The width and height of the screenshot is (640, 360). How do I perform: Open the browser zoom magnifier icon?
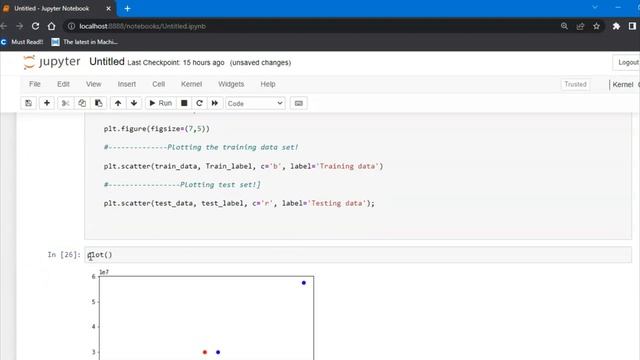[x=564, y=26]
